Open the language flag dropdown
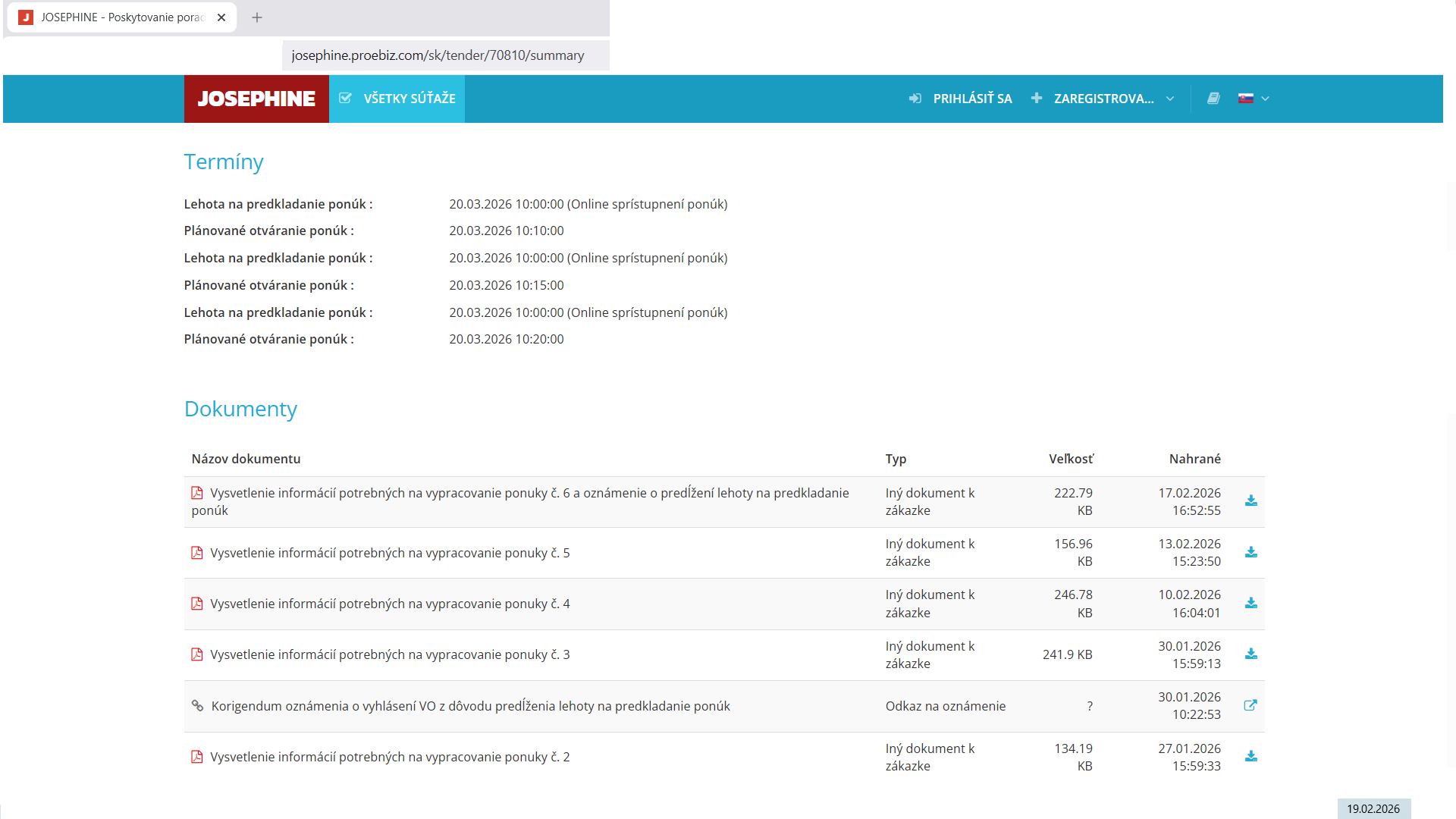Viewport: 1456px width, 819px height. 1254,99
